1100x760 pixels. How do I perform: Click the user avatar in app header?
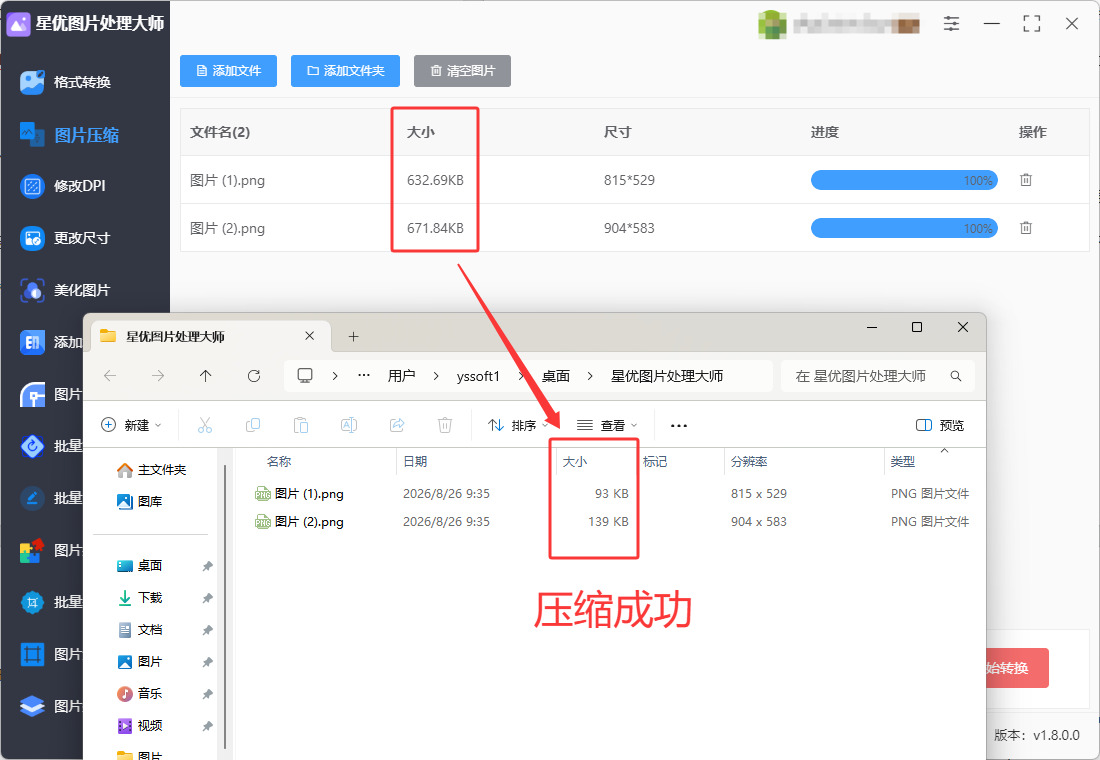tap(772, 25)
